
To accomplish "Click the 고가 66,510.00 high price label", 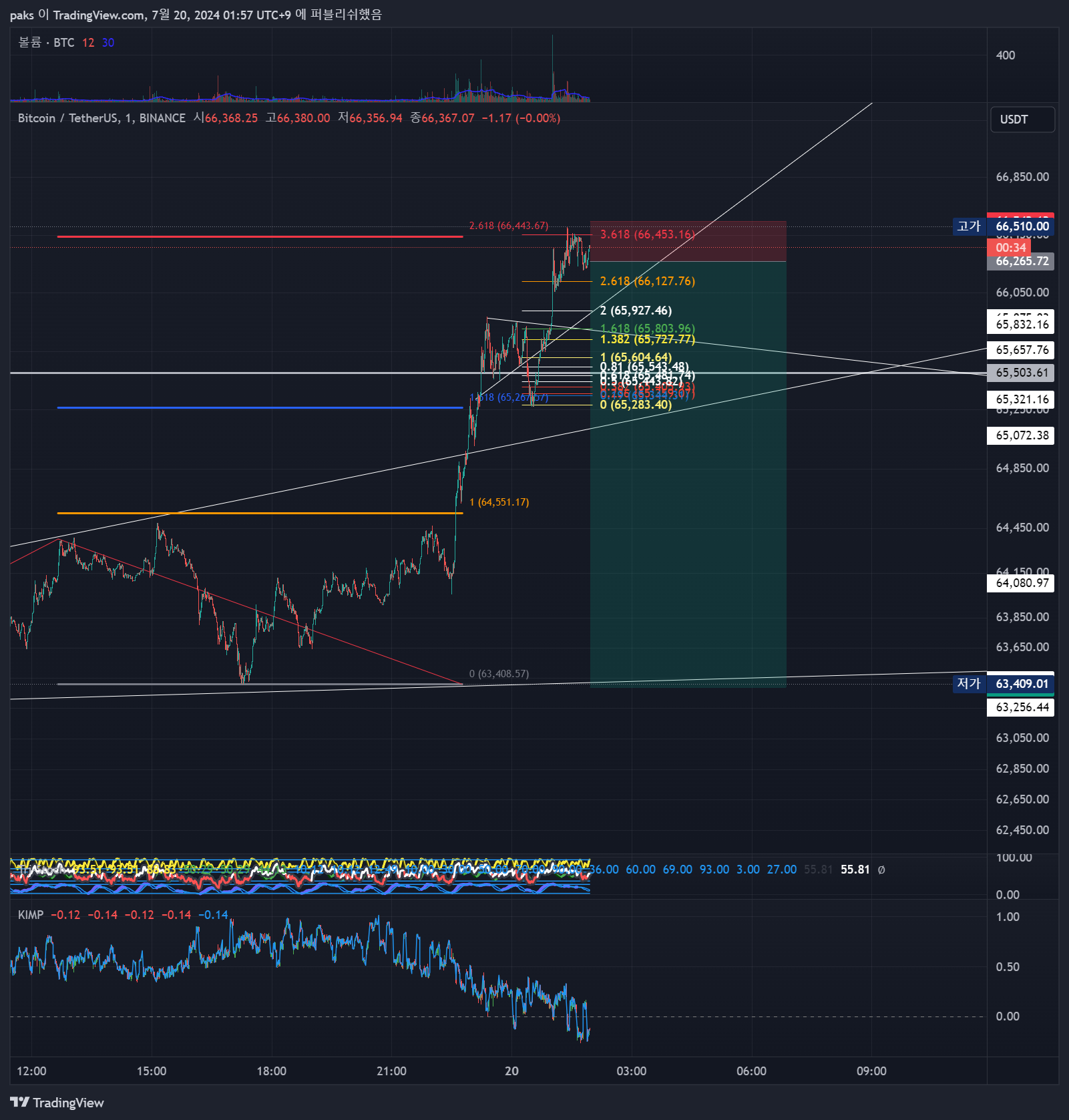I will (1004, 226).
